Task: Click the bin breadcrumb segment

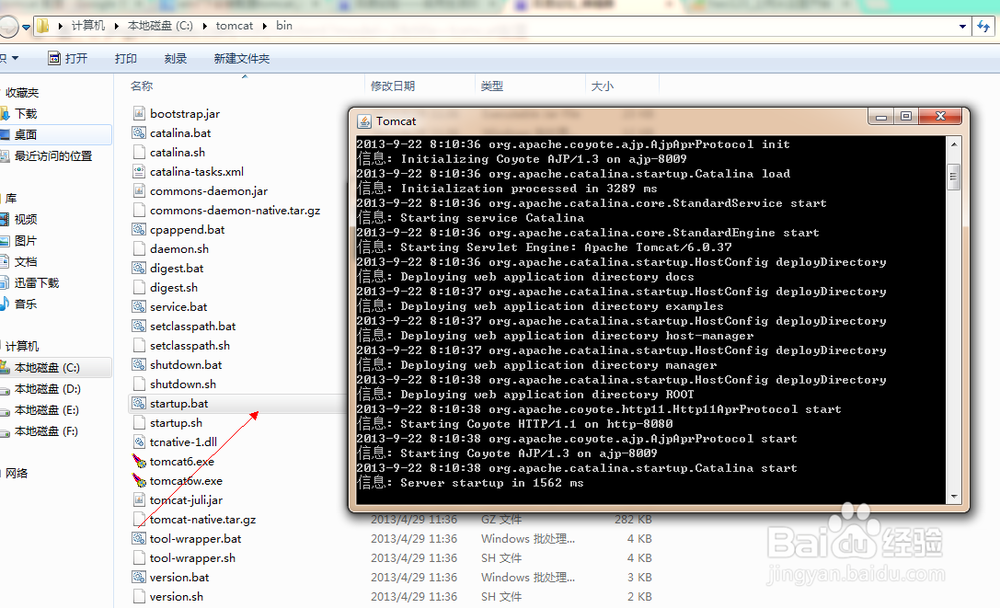Action: 284,26
